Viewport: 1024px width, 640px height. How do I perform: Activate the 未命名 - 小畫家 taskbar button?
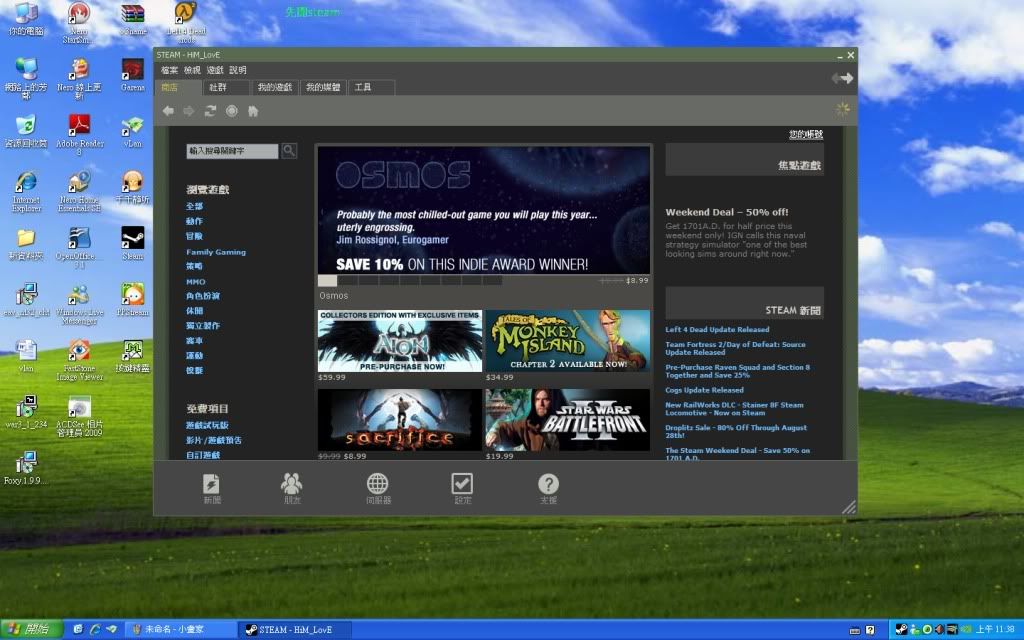pos(181,630)
